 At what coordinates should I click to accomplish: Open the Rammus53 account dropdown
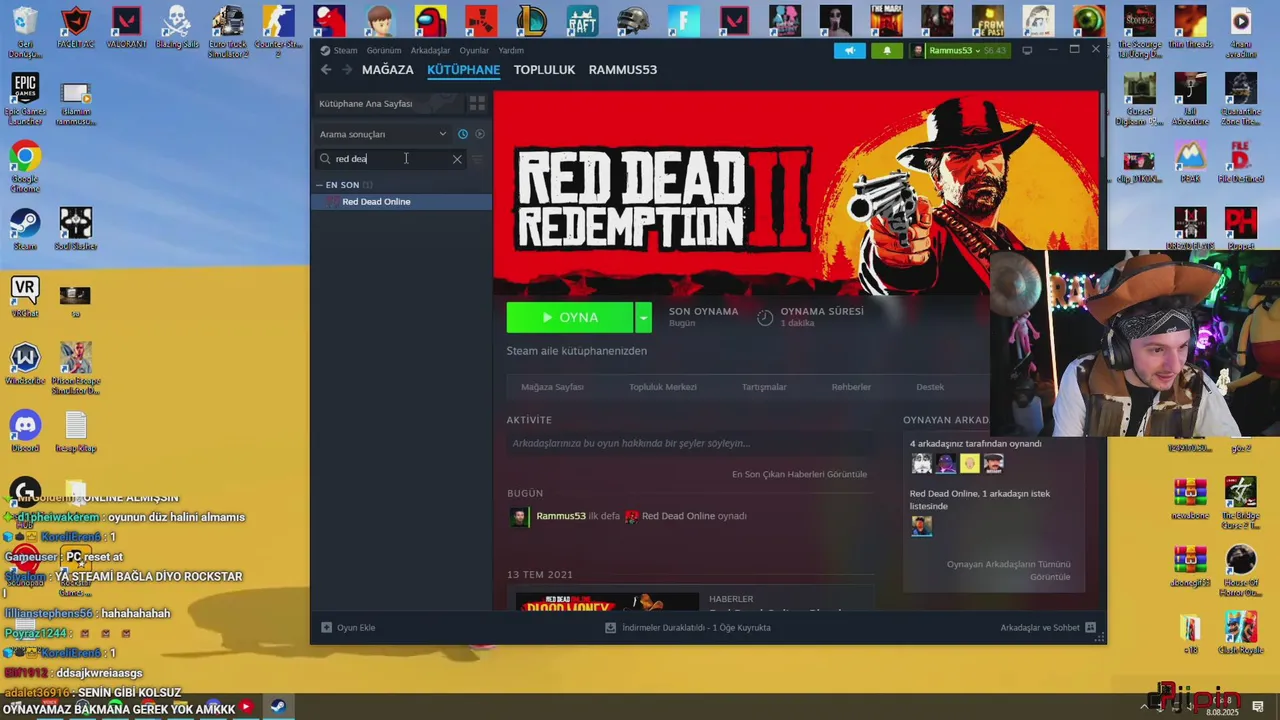point(960,50)
